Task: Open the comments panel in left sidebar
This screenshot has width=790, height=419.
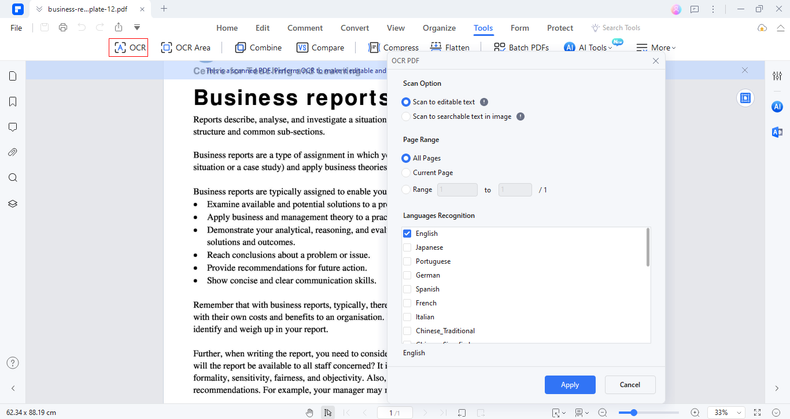Action: point(13,127)
